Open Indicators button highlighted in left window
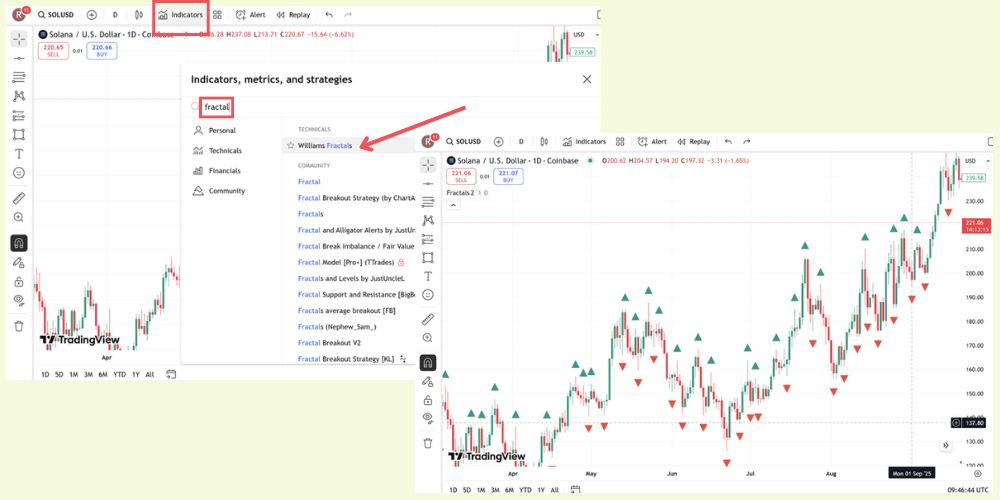This screenshot has height=500, width=1000. (180, 15)
